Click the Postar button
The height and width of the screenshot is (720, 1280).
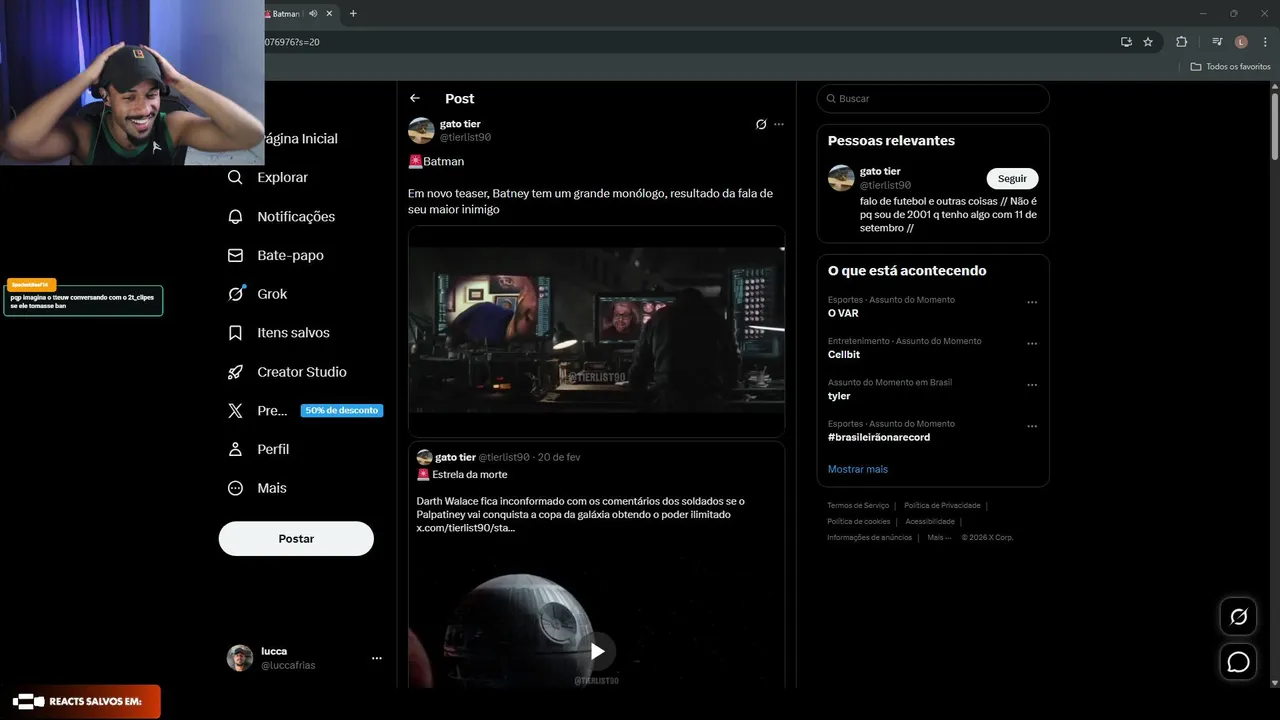pos(296,538)
